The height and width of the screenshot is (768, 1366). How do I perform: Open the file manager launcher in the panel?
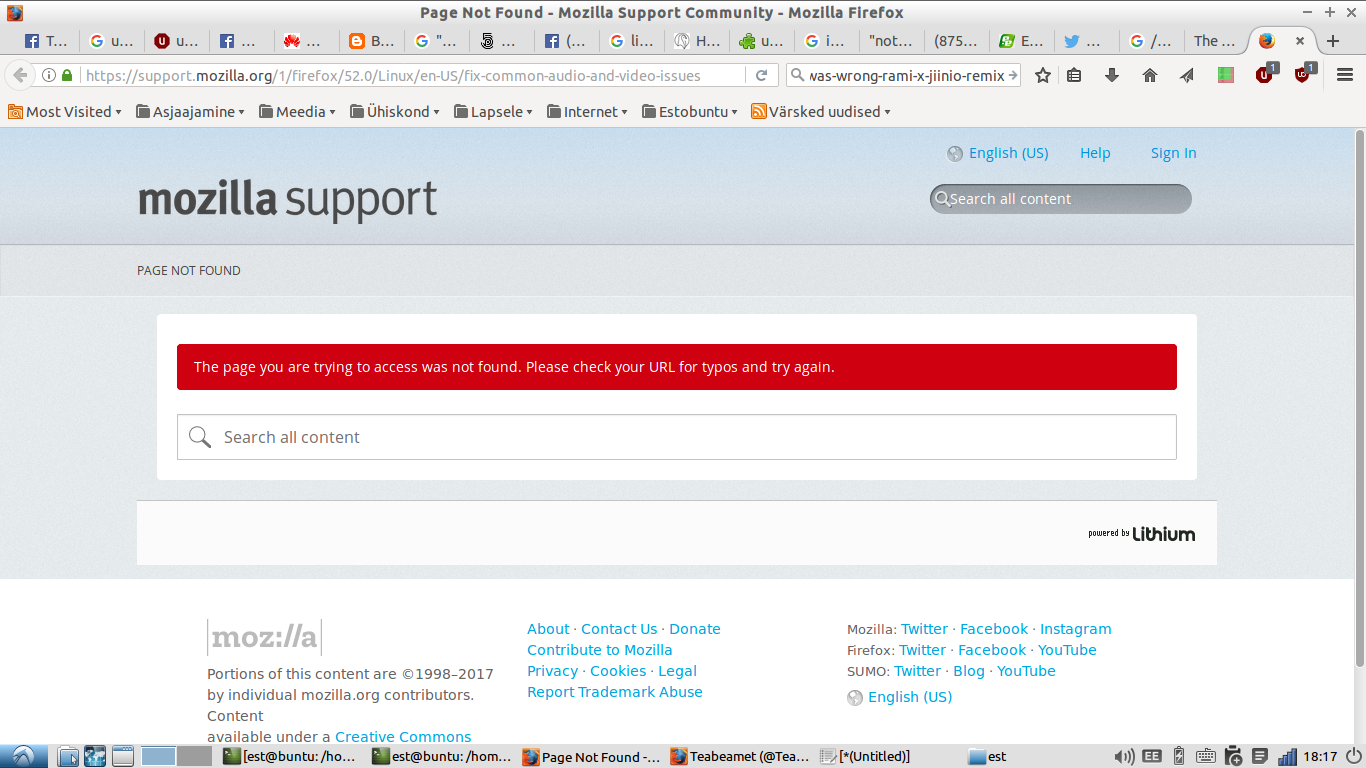coord(68,756)
